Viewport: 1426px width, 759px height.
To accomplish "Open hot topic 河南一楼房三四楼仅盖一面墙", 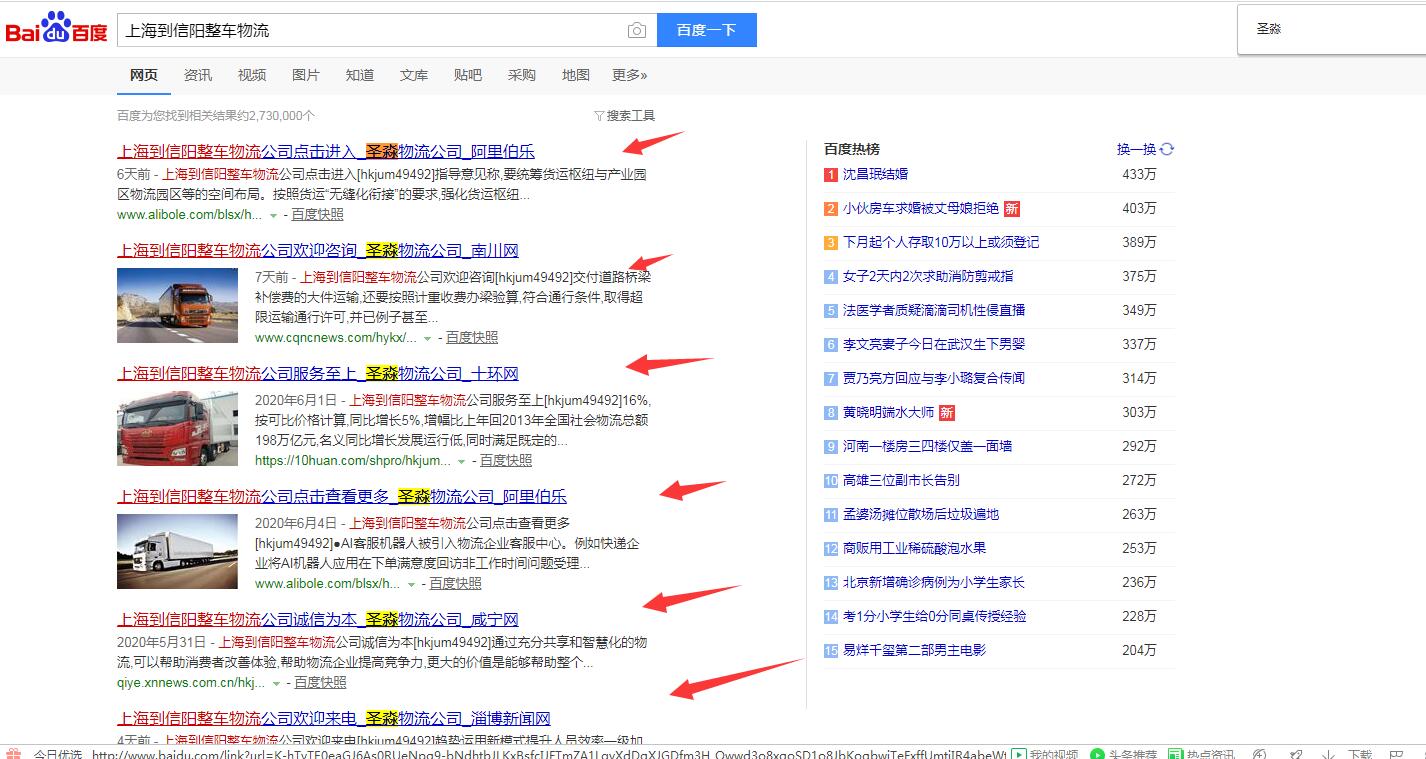I will [x=927, y=446].
